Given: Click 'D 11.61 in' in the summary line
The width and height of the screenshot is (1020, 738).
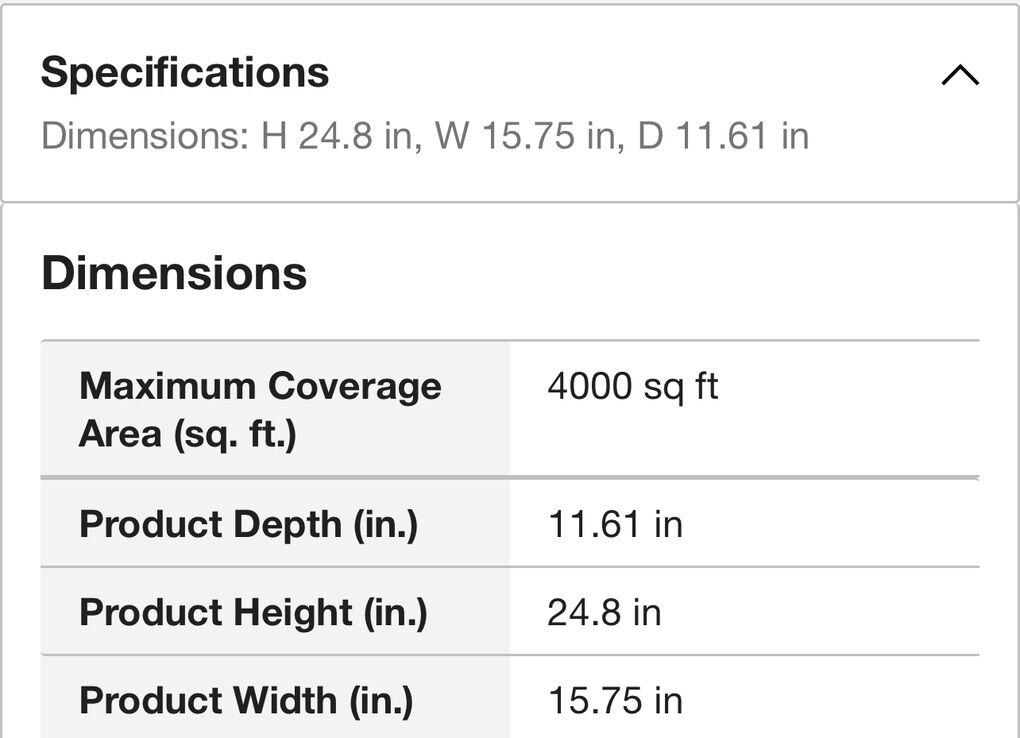Looking at the screenshot, I should coord(723,136).
